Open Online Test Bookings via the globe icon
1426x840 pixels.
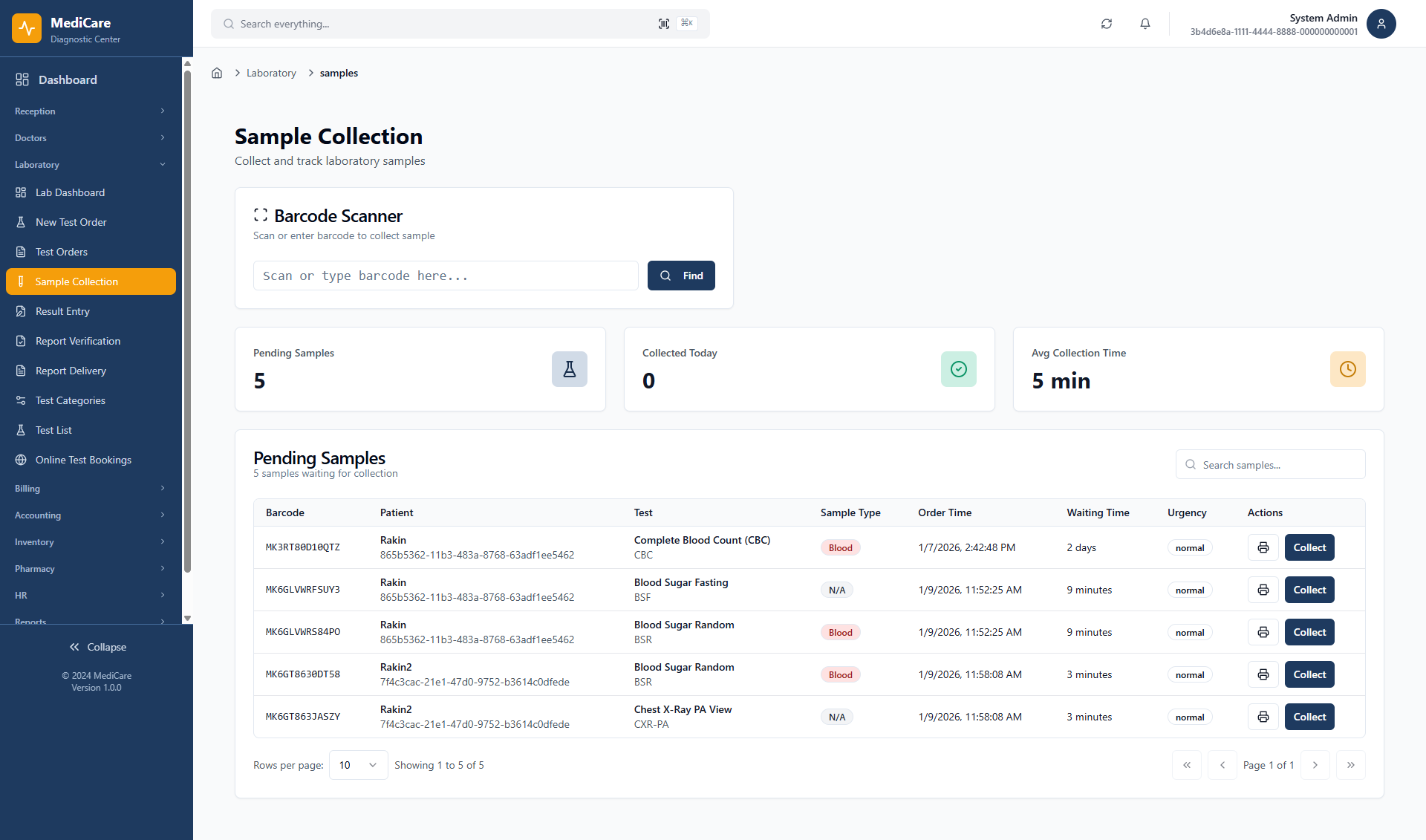click(x=22, y=460)
